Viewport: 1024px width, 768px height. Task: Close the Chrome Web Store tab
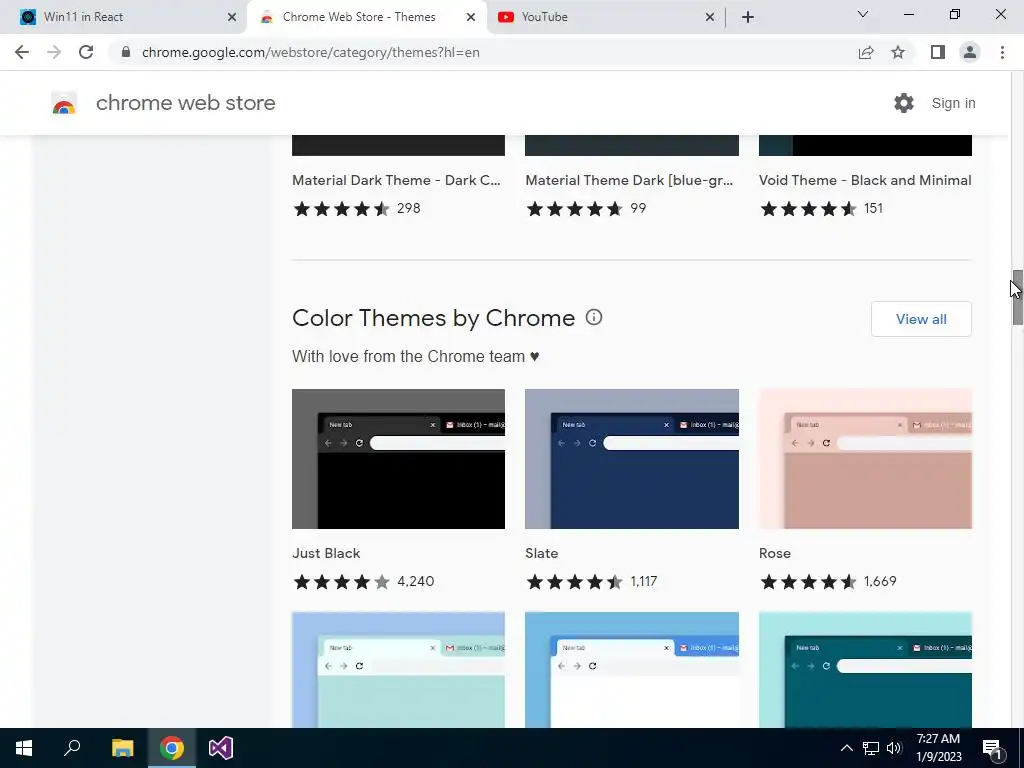[x=471, y=17]
